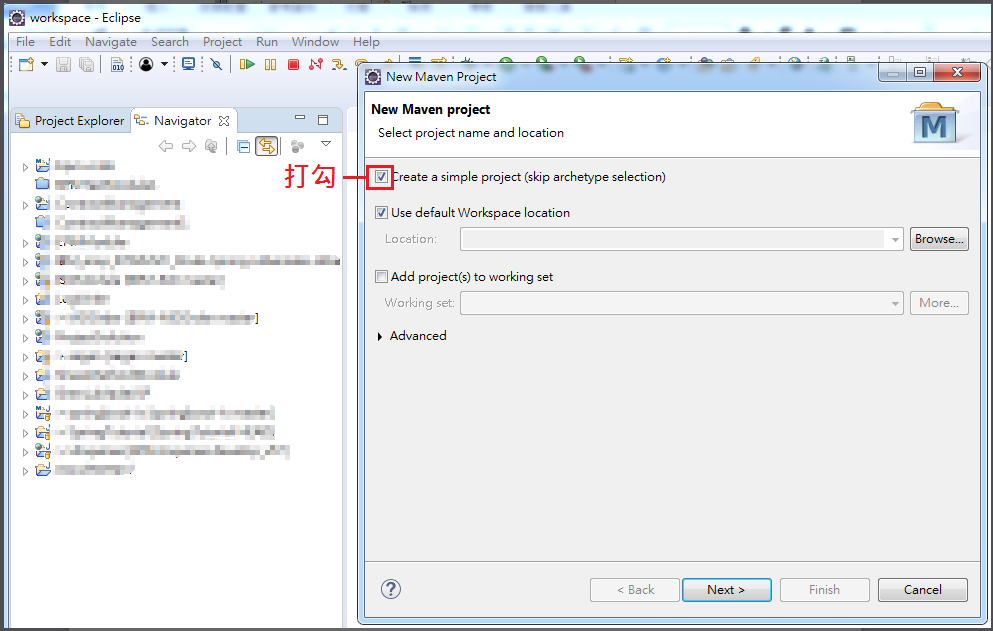Switch to the Project Explorer tab
Screen dimensions: 993x631
[x=70, y=120]
